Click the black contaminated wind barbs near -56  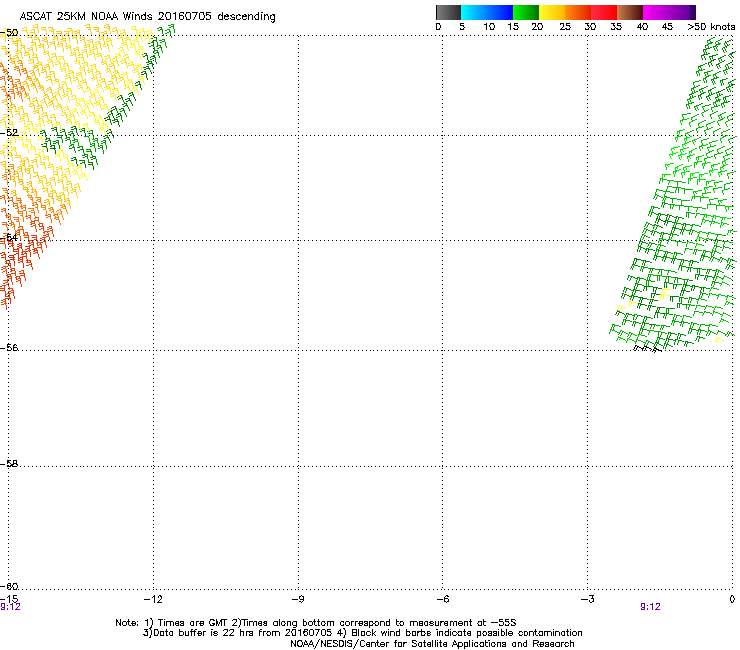647,349
